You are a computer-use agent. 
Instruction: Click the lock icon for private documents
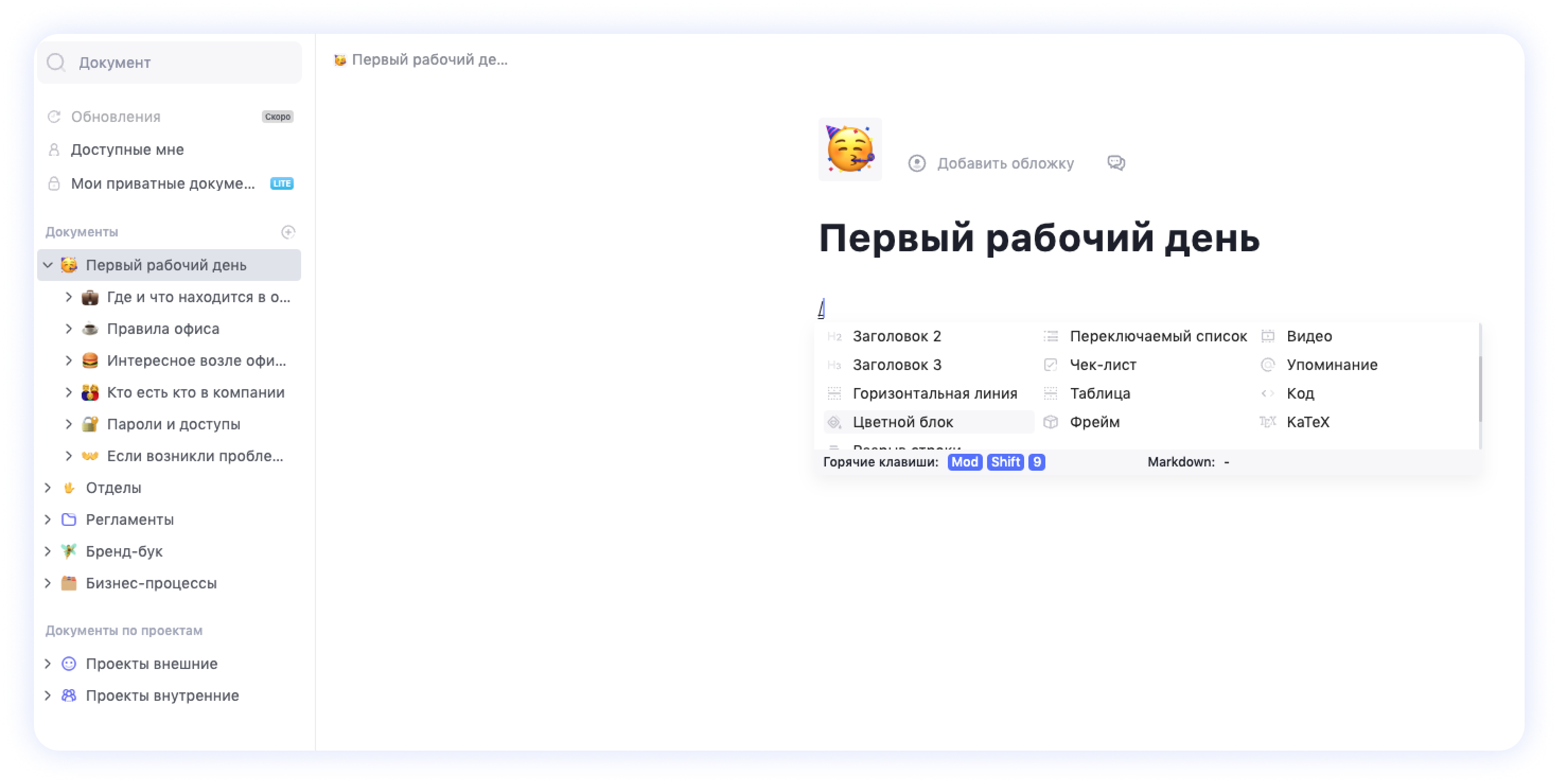(x=54, y=183)
